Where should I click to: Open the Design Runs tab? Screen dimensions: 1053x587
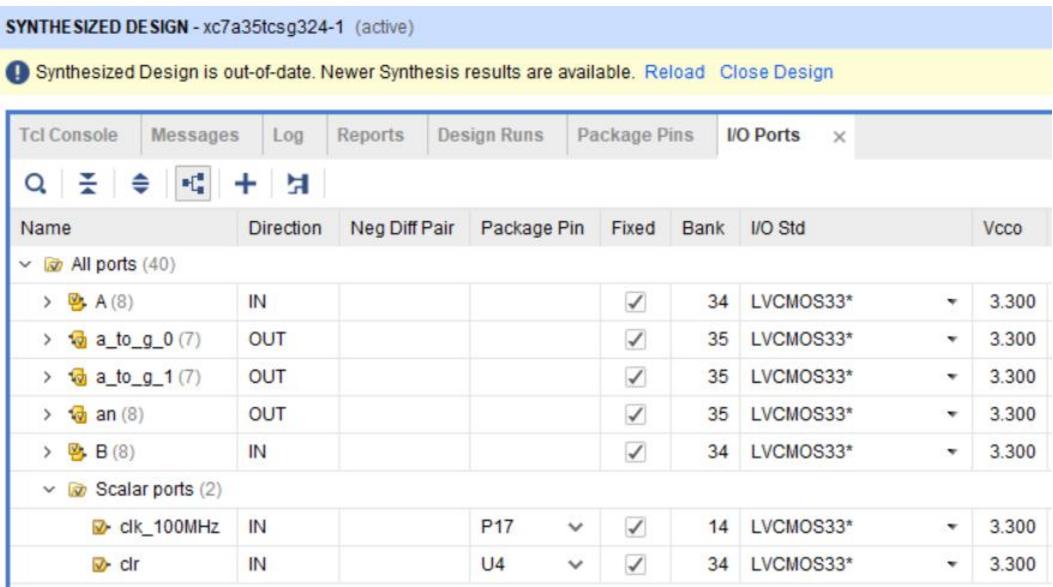tap(490, 136)
